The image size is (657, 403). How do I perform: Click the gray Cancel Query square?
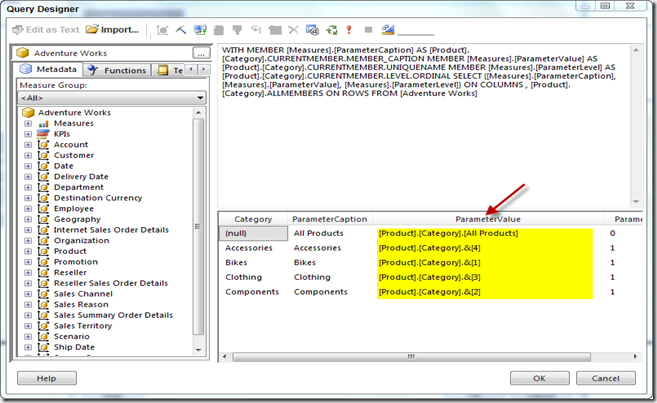(x=368, y=30)
